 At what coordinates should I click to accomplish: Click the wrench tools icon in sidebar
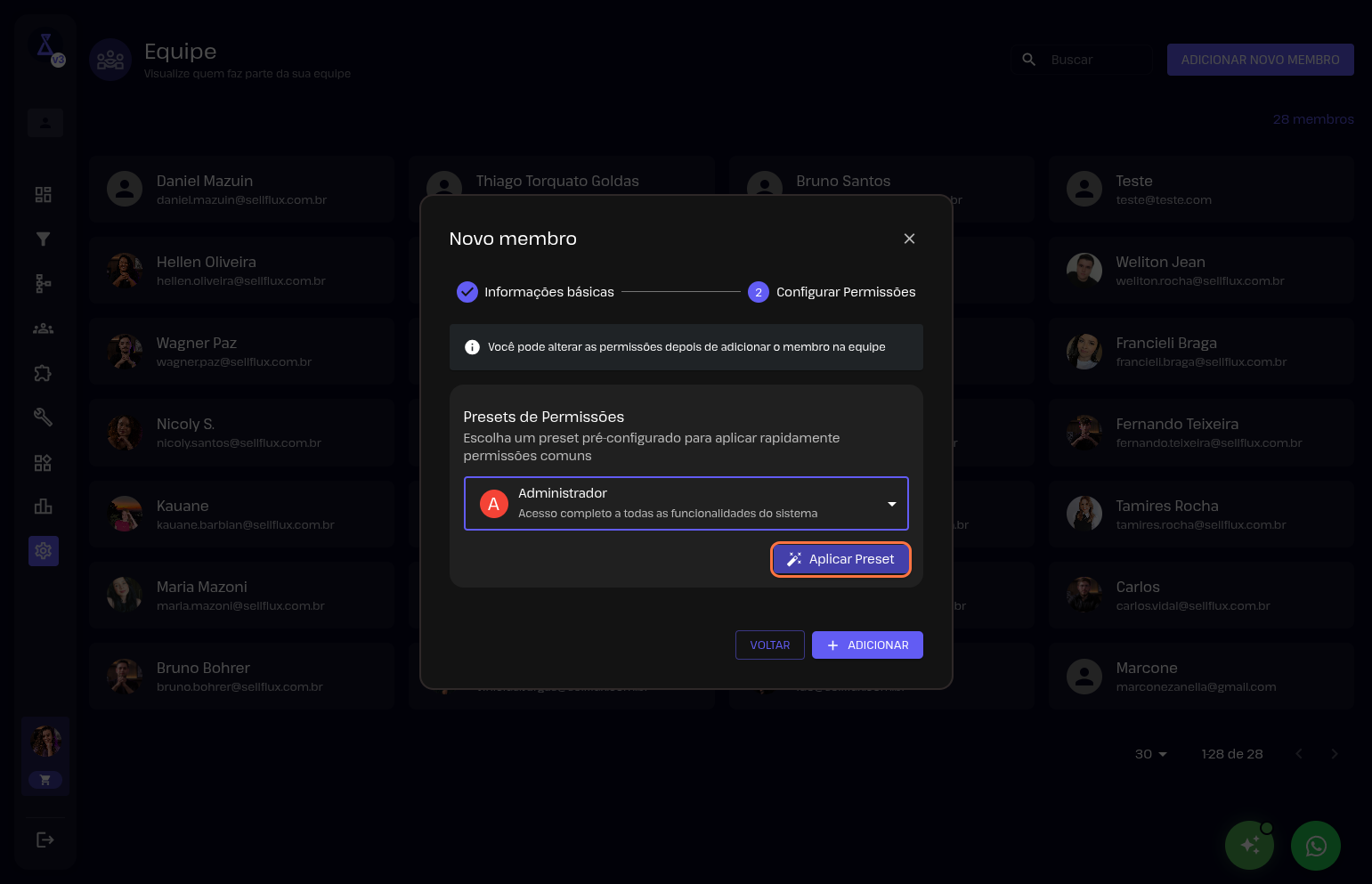tap(43, 417)
